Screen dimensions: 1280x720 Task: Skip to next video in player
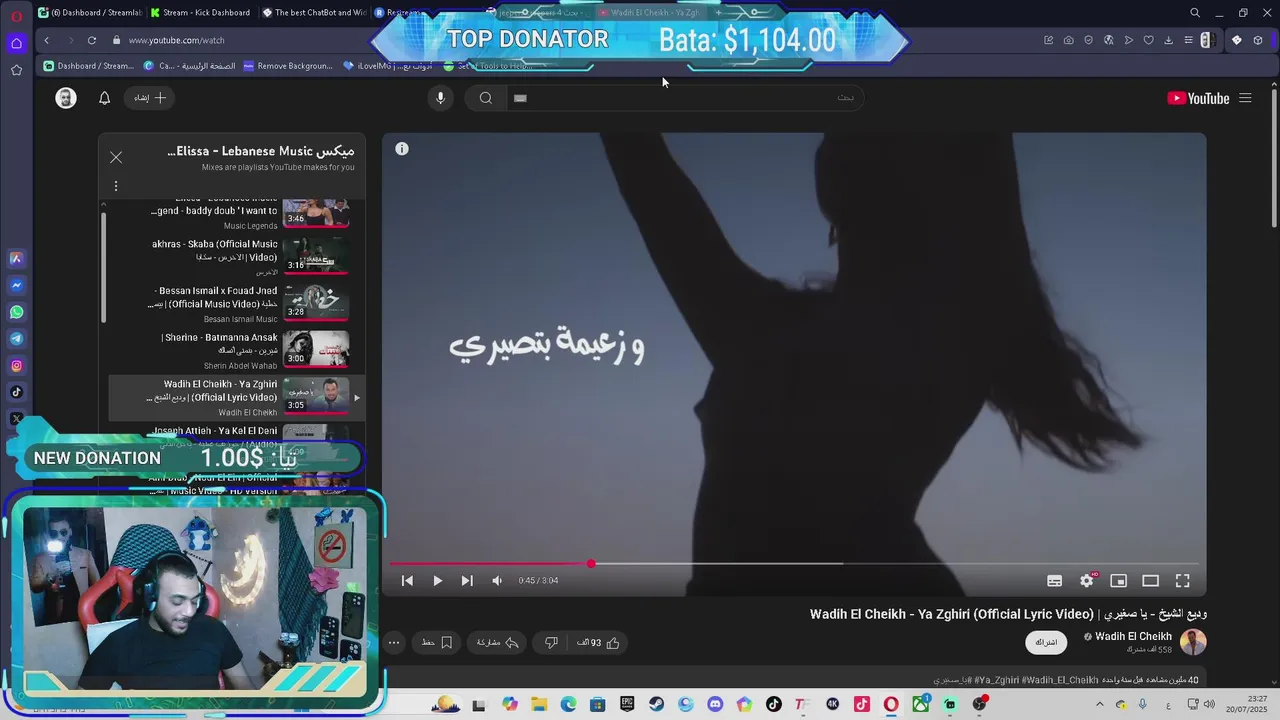pyautogui.click(x=467, y=580)
